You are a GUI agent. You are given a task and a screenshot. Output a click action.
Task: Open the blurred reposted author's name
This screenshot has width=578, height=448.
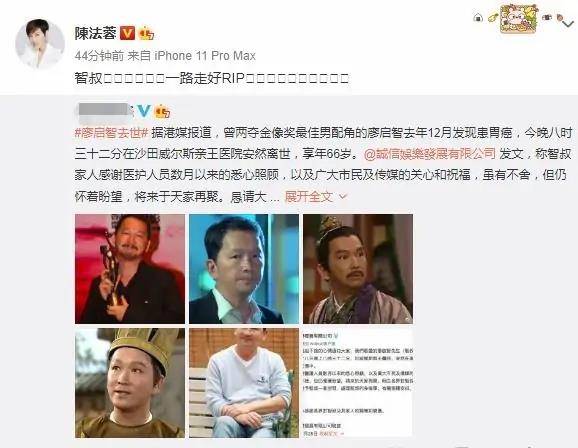click(106, 110)
